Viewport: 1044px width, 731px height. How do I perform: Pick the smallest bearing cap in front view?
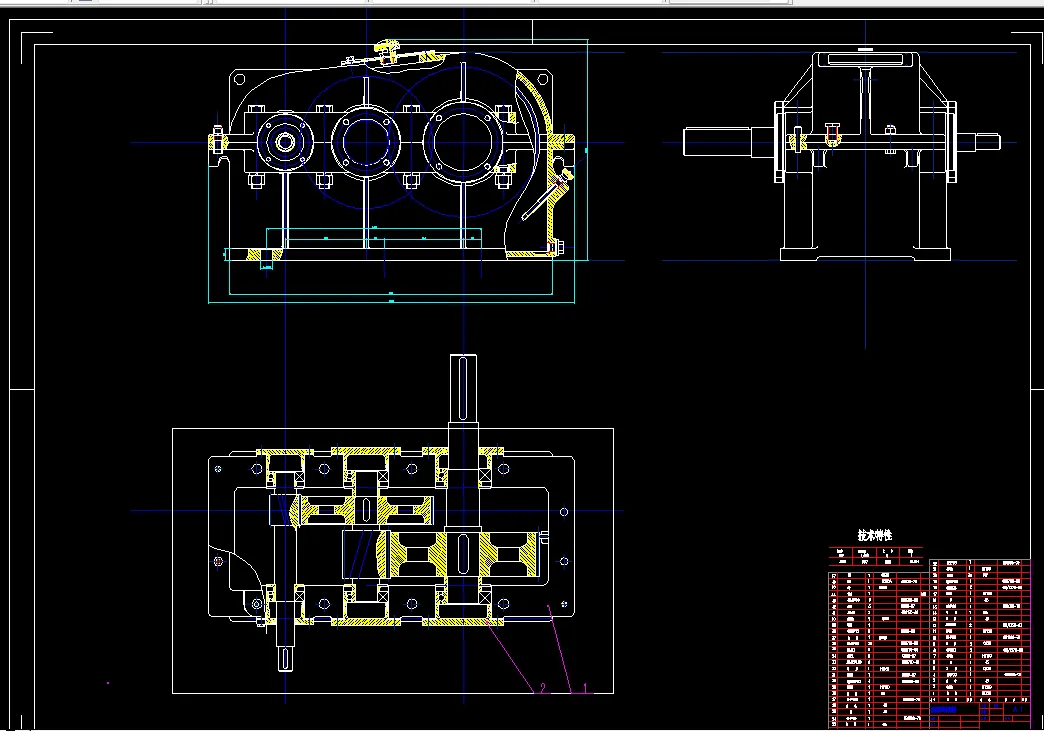[286, 142]
